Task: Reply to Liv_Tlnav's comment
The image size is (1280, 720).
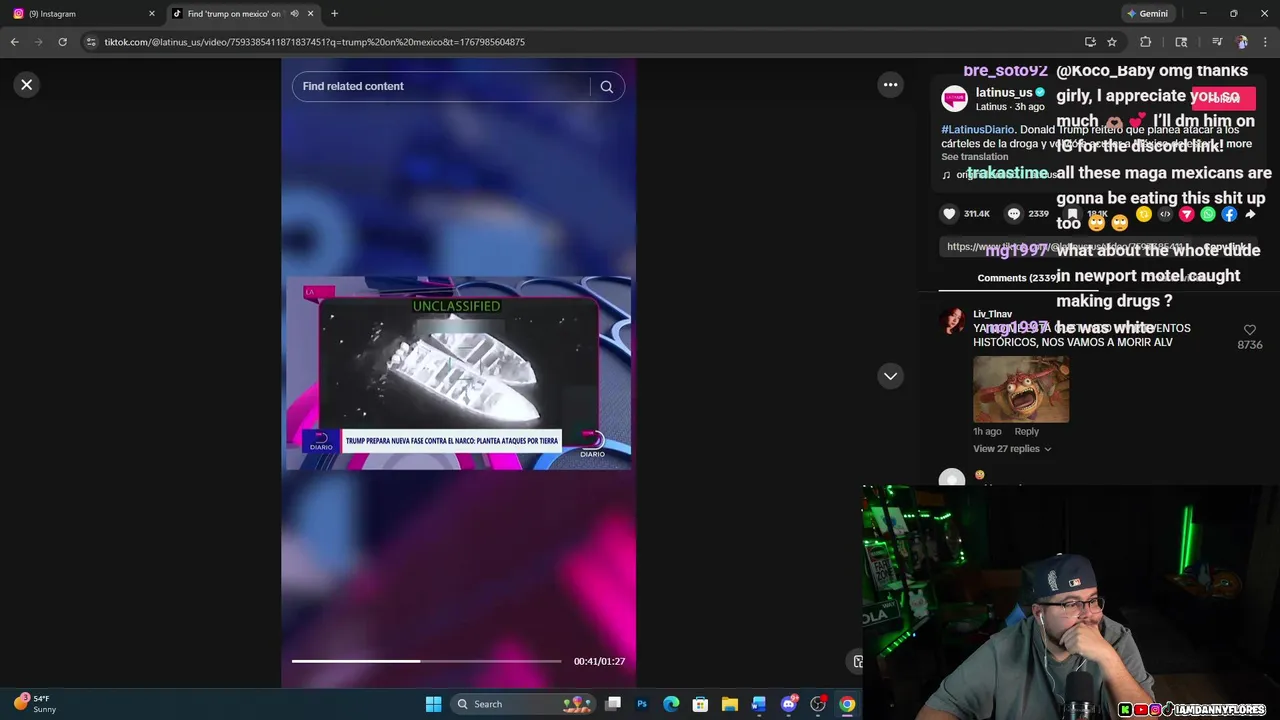Action: coord(1027,431)
